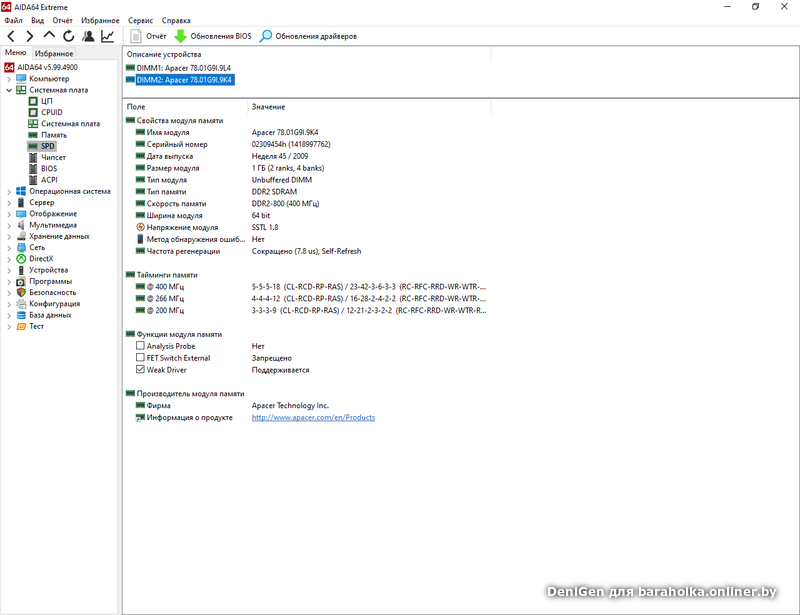
Task: Click the Безопасность shield icon
Action: [x=21, y=292]
